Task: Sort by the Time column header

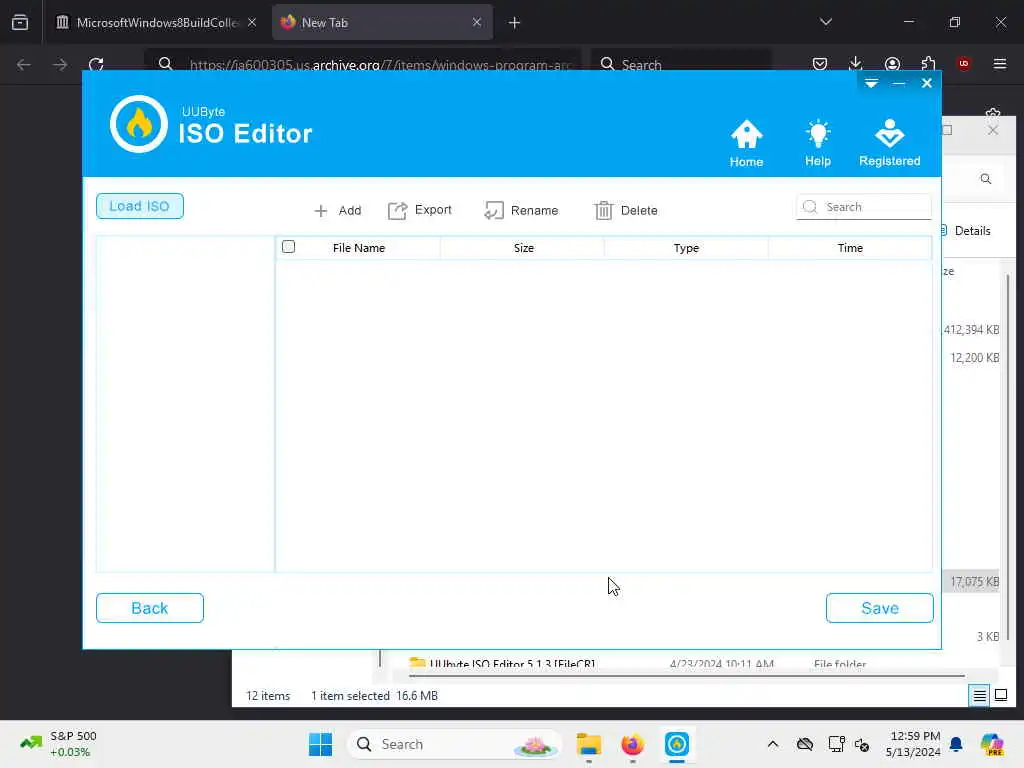Action: 850,248
